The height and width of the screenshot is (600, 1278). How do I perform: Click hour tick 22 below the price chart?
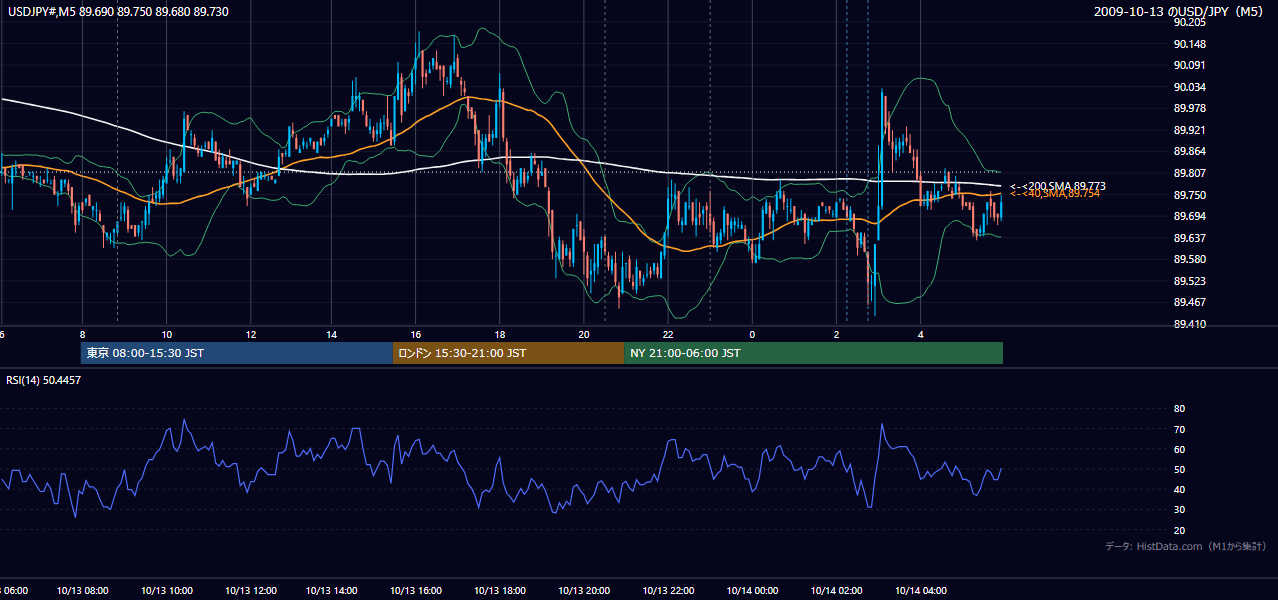[668, 335]
